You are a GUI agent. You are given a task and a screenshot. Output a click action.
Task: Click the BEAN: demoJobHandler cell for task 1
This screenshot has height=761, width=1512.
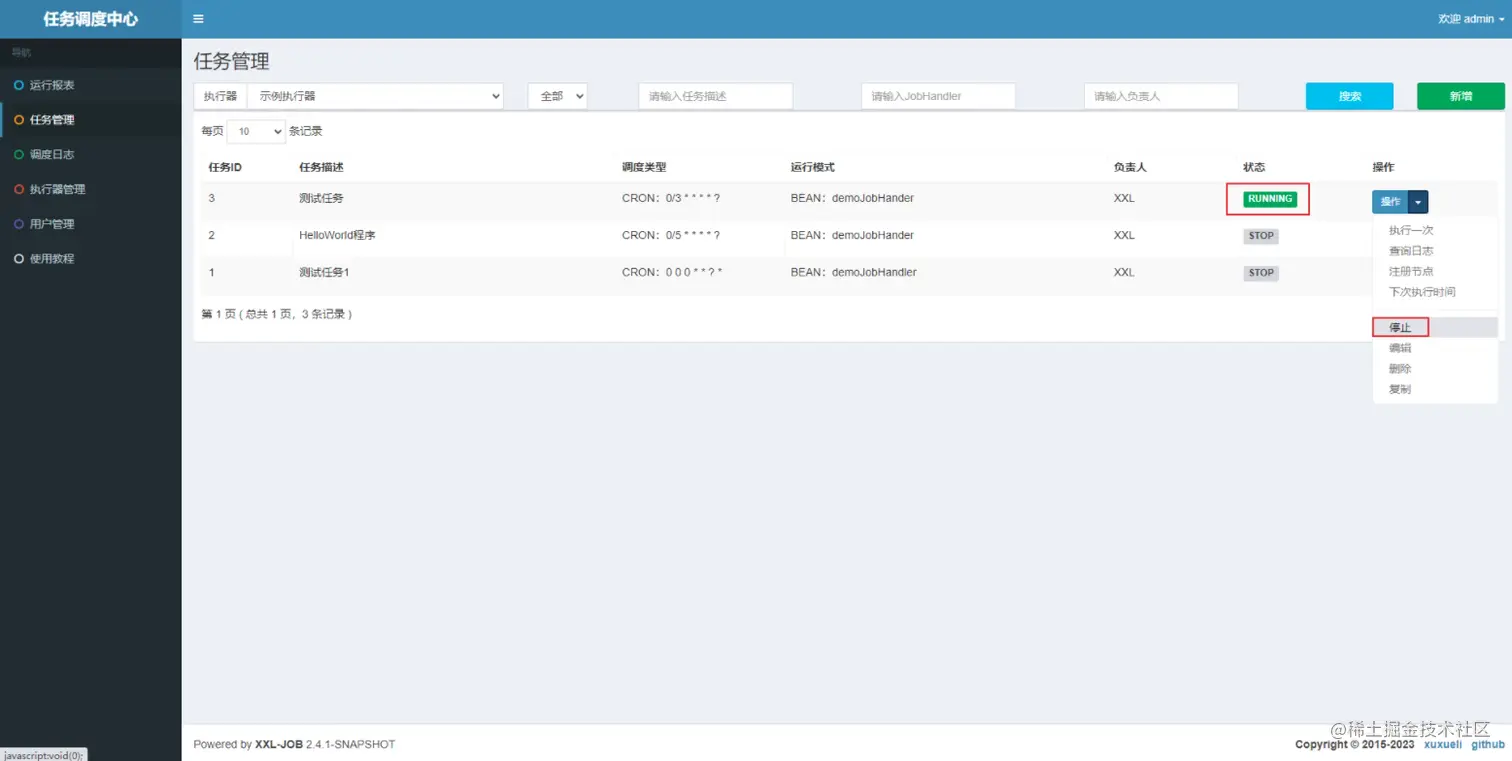(x=853, y=272)
